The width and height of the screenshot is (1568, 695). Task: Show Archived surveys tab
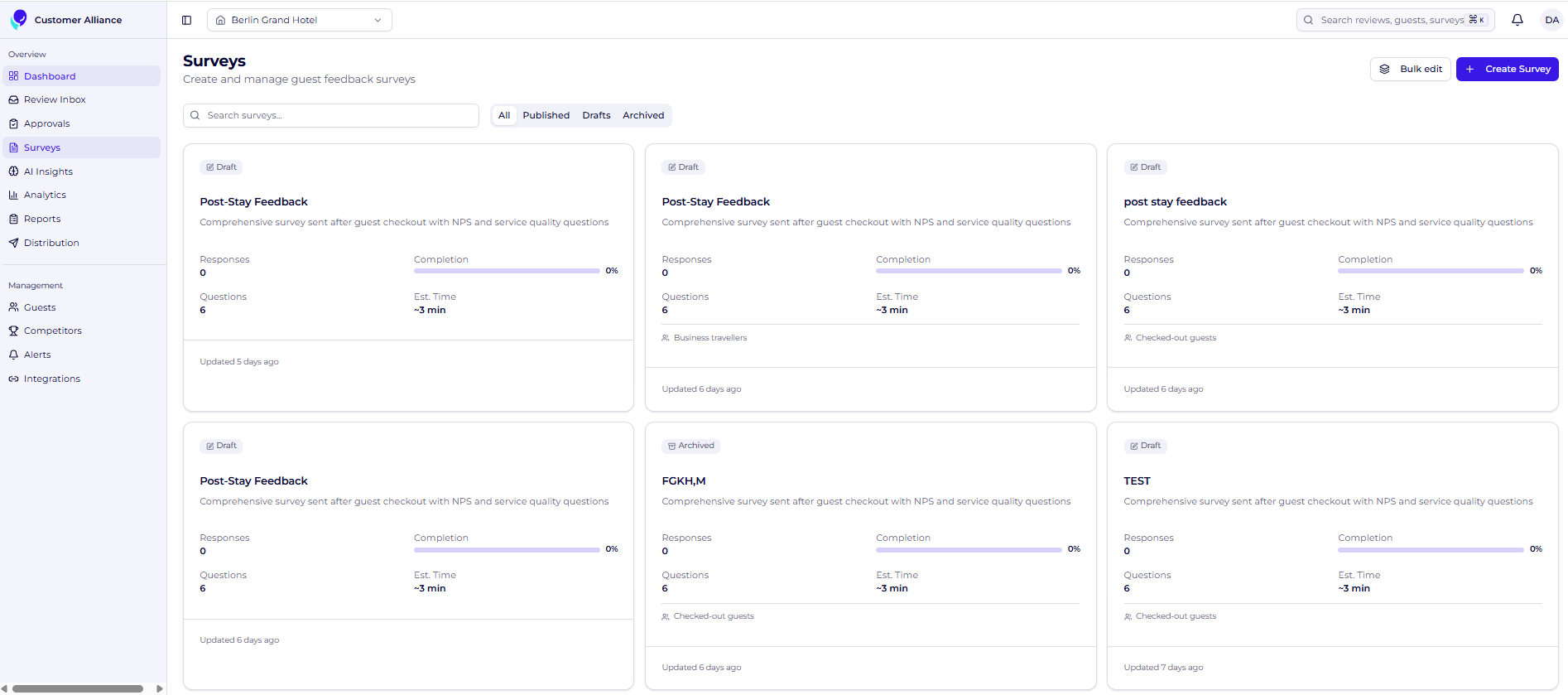coord(643,115)
